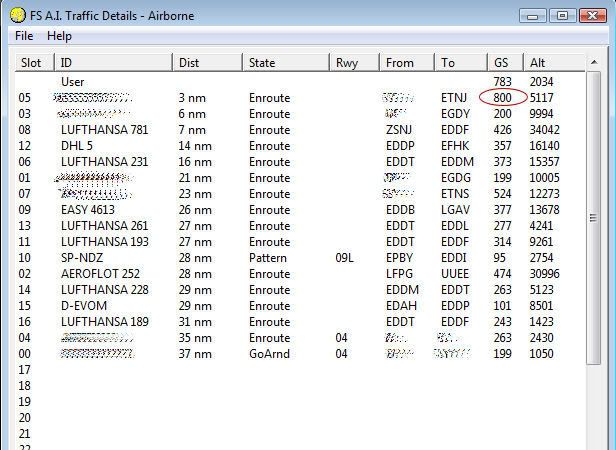Select the User row

tap(299, 82)
